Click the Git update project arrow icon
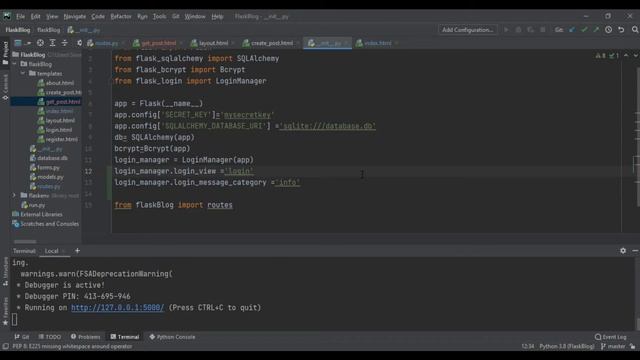 pyautogui.click(x=572, y=30)
